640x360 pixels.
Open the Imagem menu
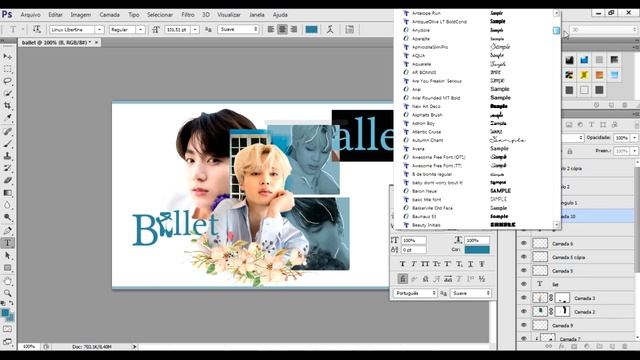pyautogui.click(x=80, y=15)
